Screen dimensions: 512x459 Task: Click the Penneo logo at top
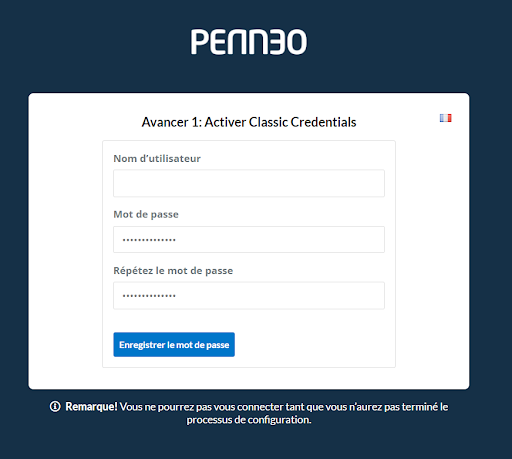pos(249,42)
